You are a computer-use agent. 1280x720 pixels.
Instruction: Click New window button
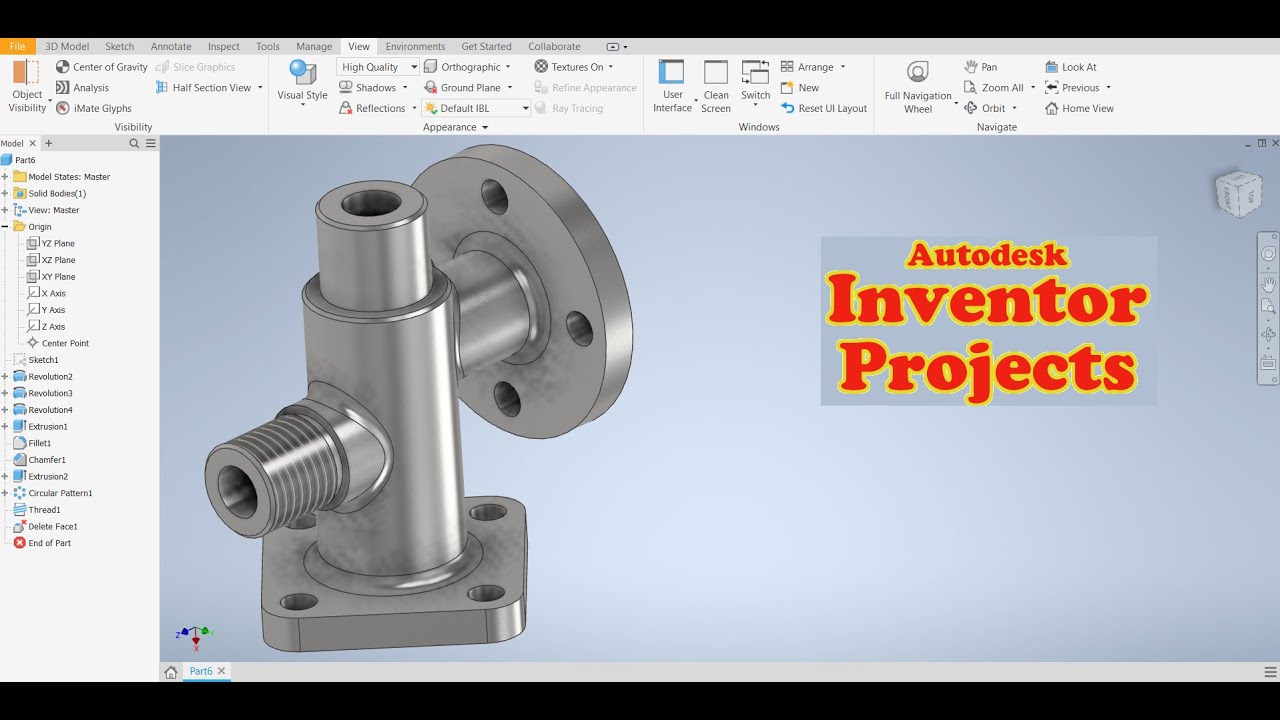click(800, 88)
